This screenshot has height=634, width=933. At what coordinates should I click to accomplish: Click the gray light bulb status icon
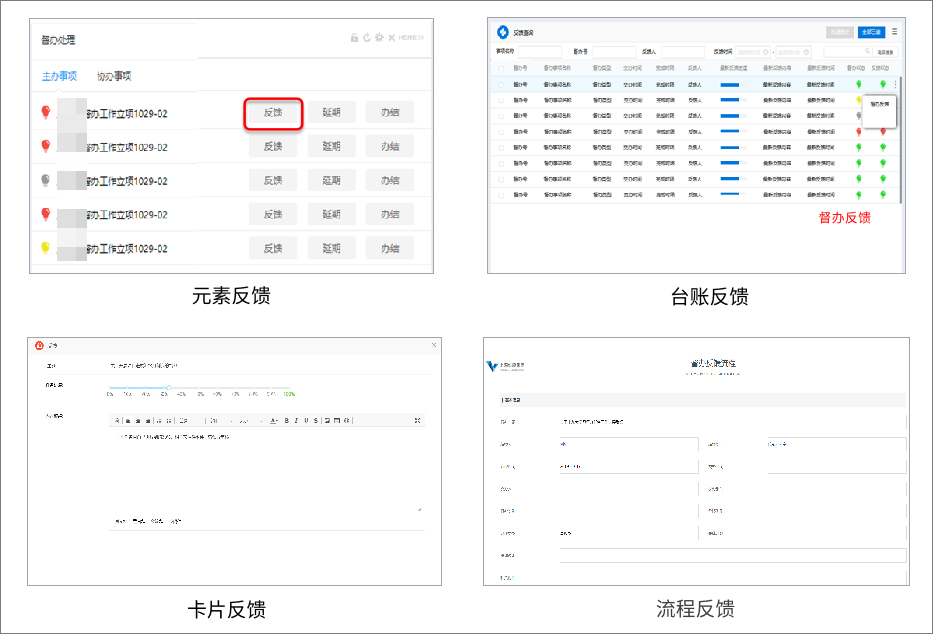click(45, 180)
